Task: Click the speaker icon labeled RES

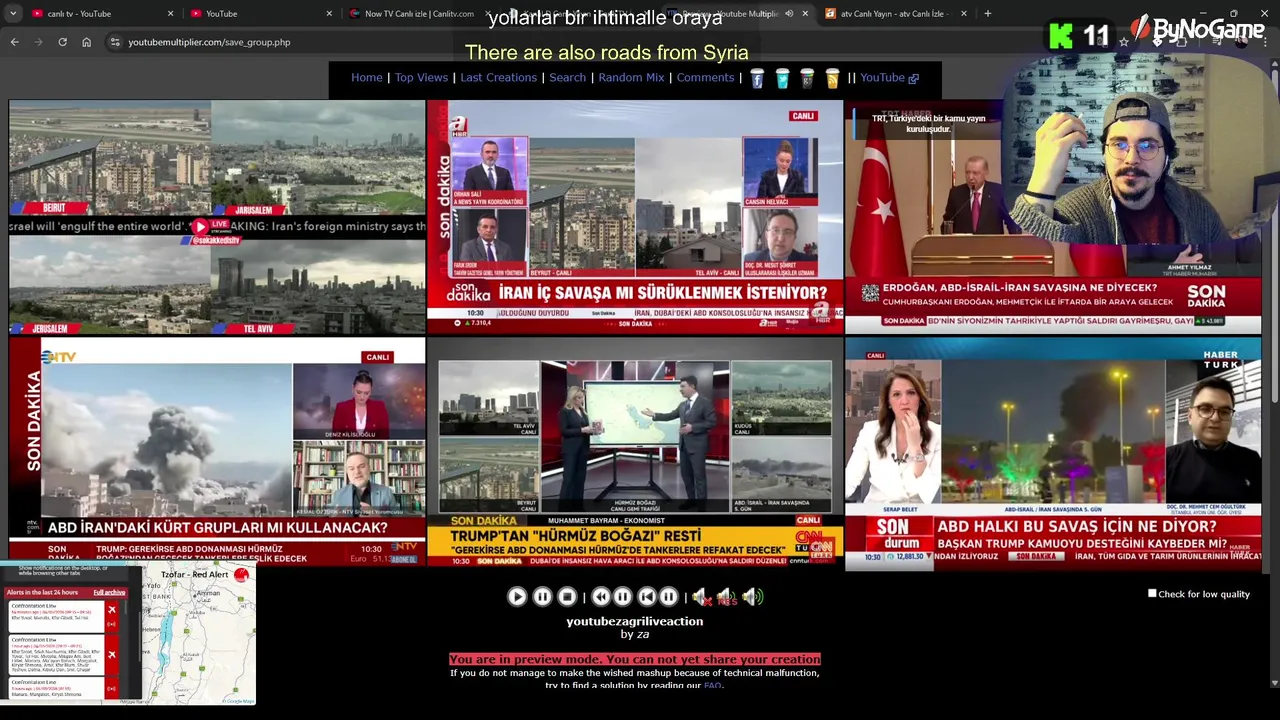Action: pyautogui.click(x=727, y=597)
